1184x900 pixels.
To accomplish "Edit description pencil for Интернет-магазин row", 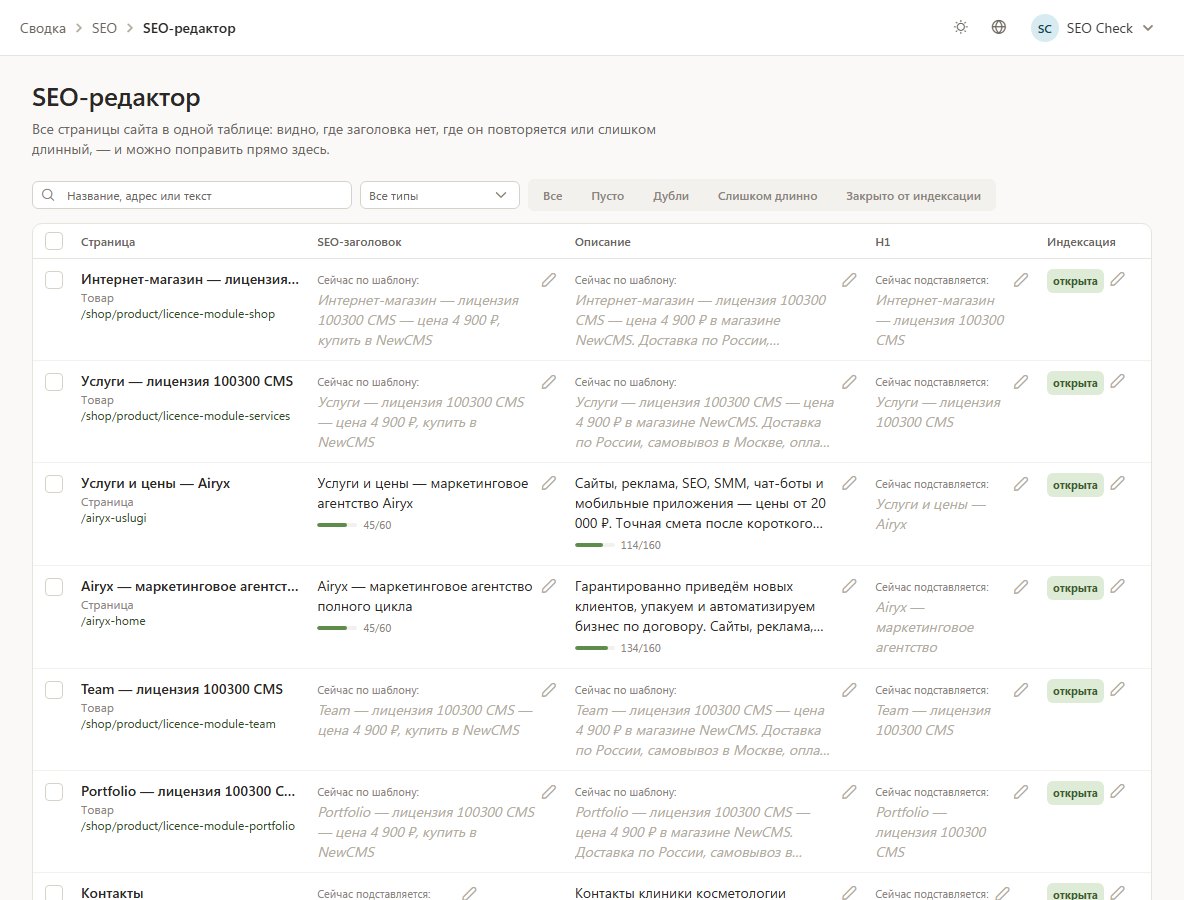I will [849, 280].
